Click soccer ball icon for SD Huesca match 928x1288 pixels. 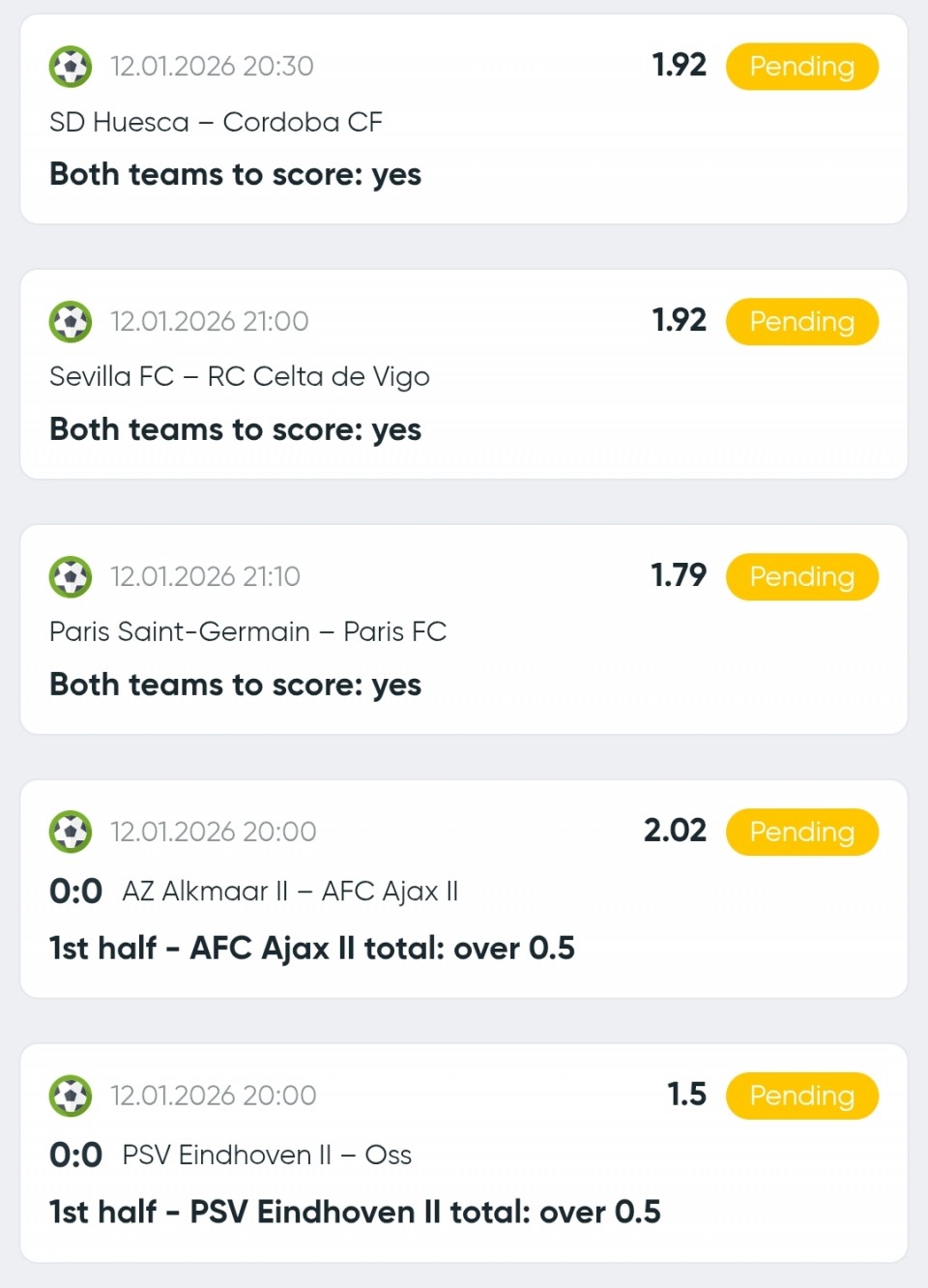tap(71, 67)
